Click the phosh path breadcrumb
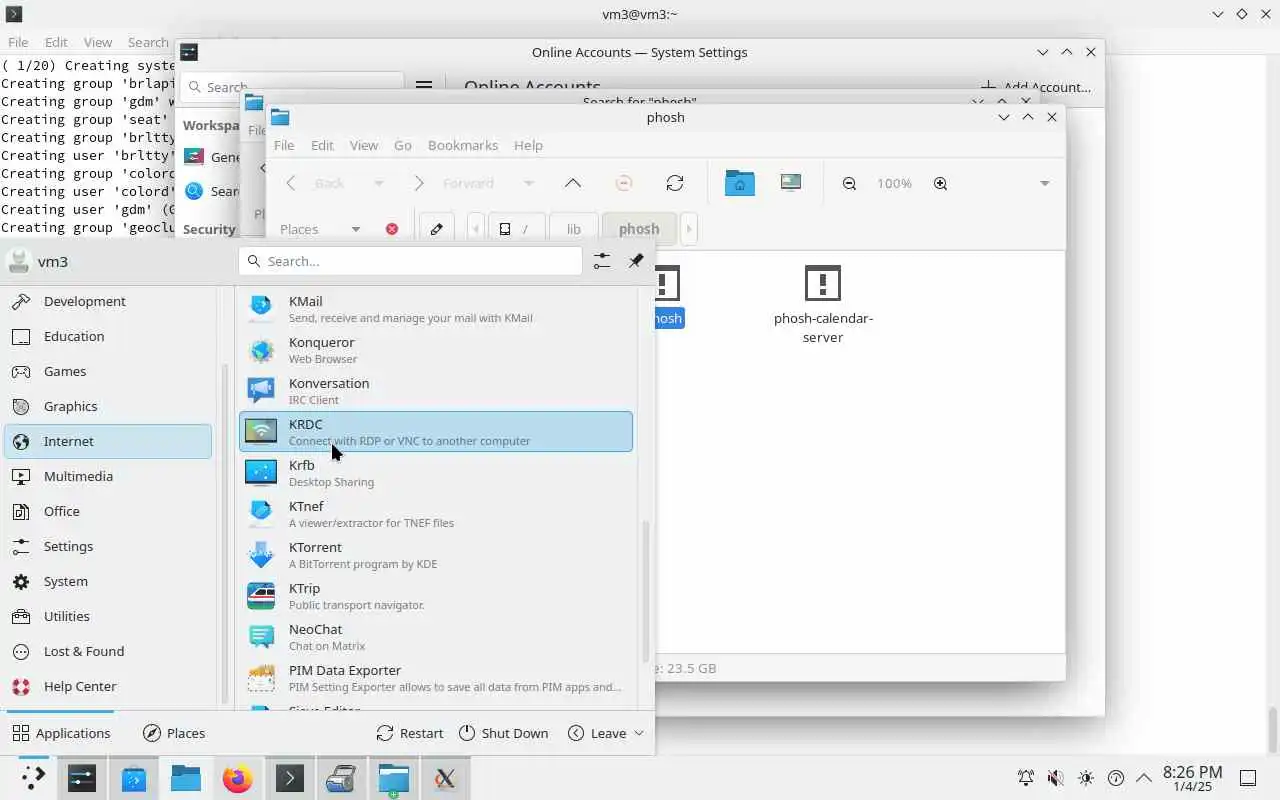Screen dimensions: 1280x800 (639, 229)
